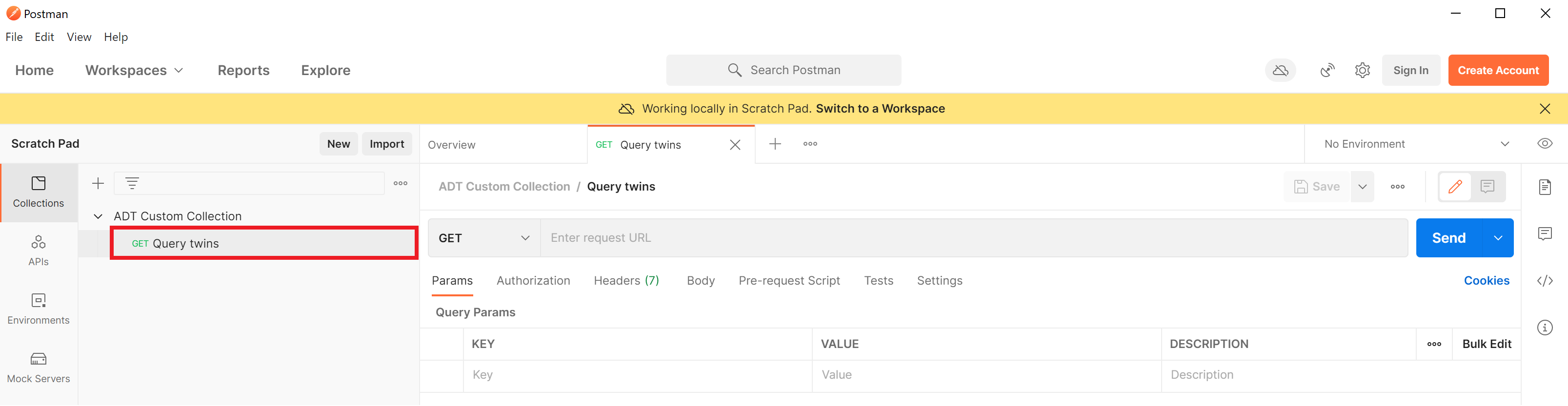Click the Import button
This screenshot has width=1568, height=406.
[x=386, y=144]
